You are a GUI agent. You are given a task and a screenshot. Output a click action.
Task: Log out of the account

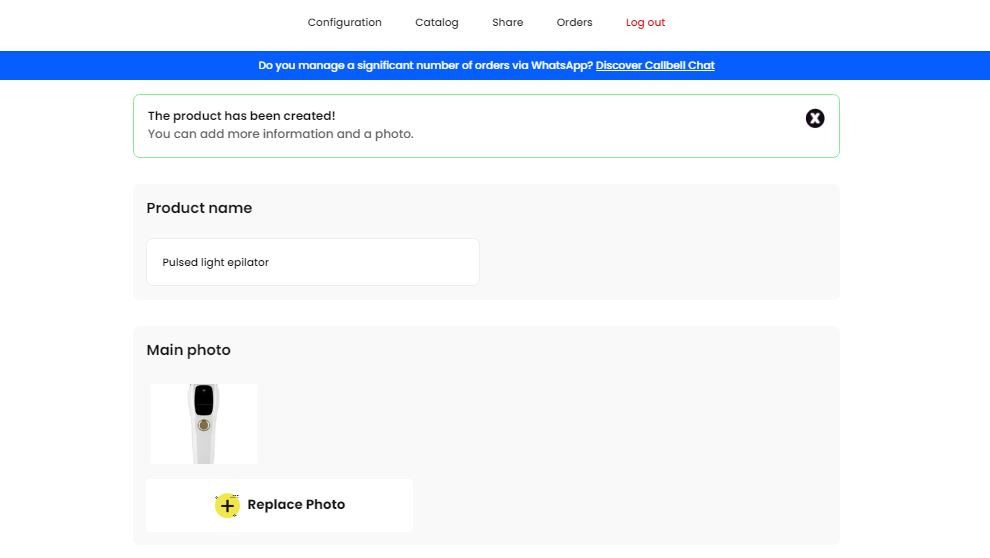tap(645, 22)
